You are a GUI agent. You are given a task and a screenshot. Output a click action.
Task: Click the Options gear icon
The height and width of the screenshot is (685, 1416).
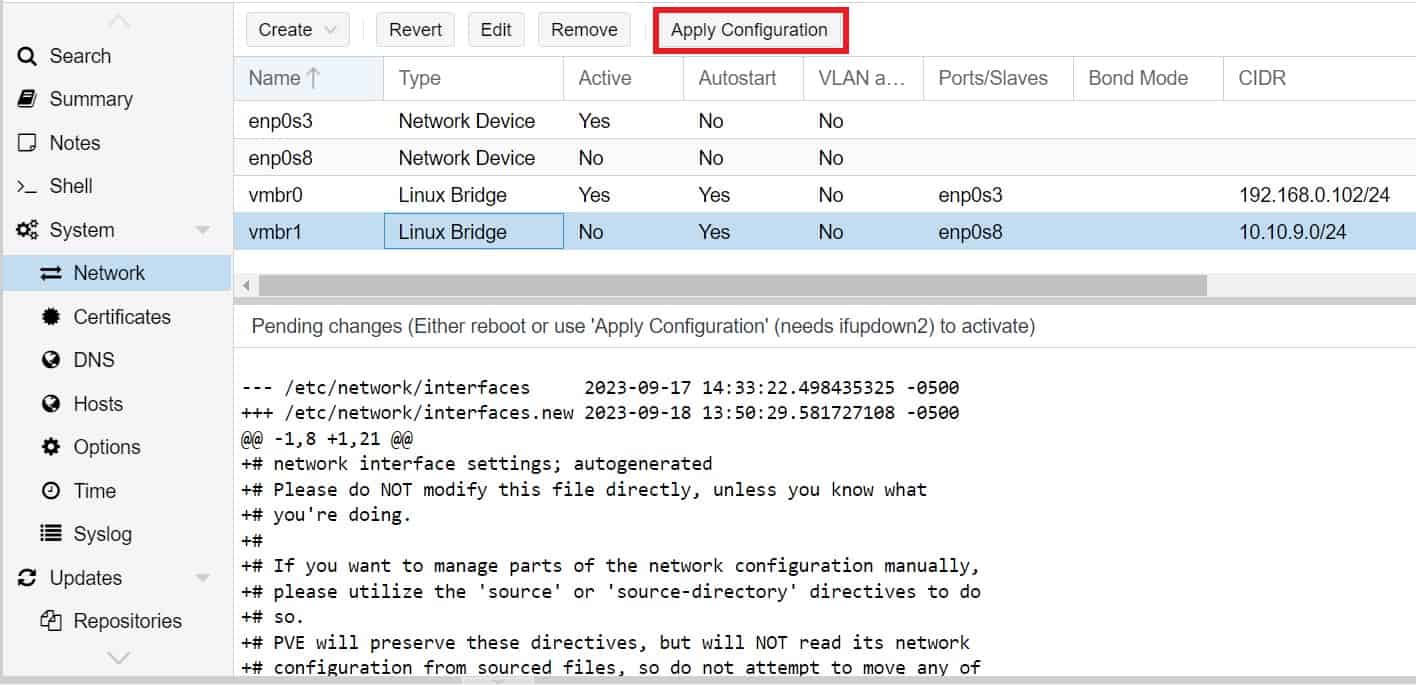click(51, 447)
